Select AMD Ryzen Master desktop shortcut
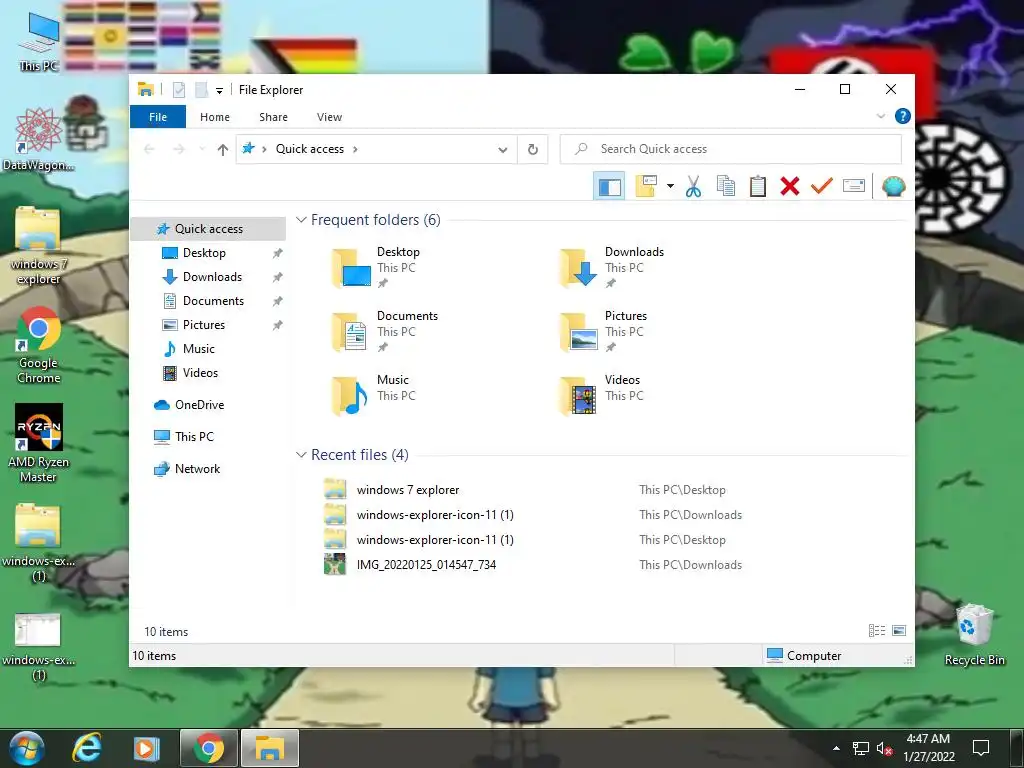Viewport: 1024px width, 768px height. [x=38, y=443]
